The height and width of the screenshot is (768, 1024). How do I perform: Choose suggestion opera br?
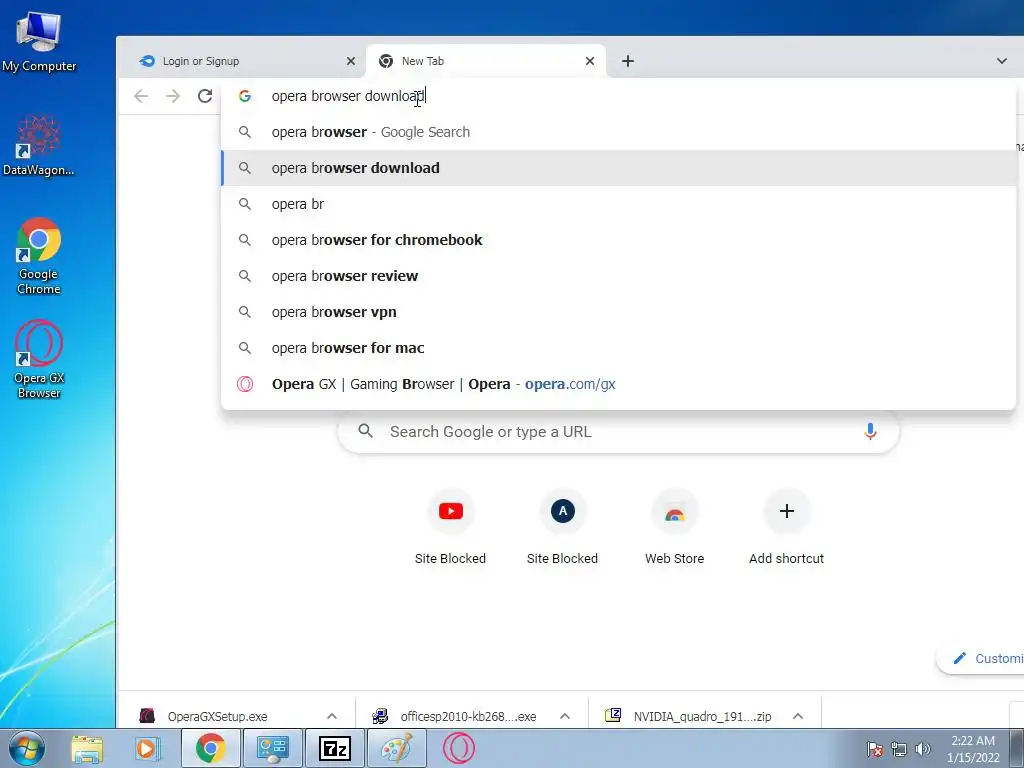coord(618,204)
